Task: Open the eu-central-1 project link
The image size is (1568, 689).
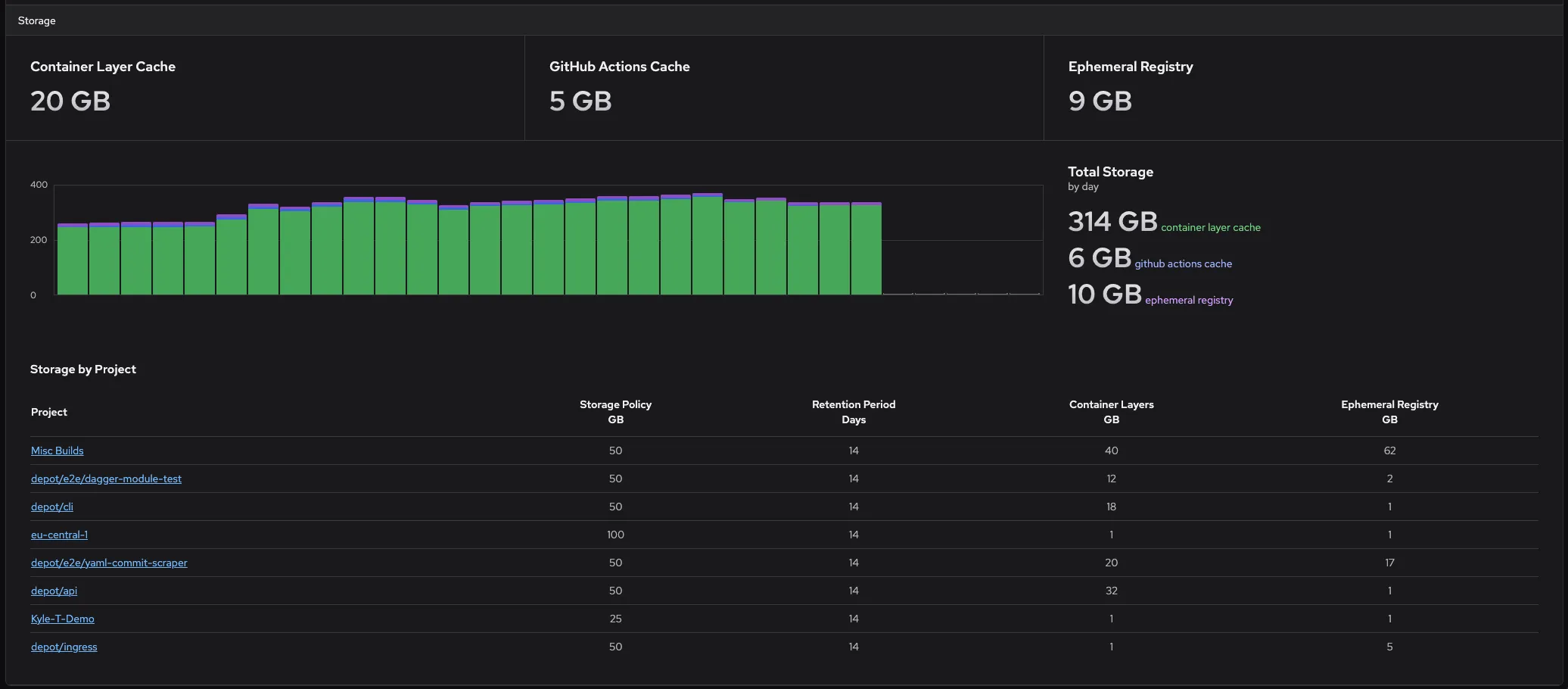Action: point(59,535)
